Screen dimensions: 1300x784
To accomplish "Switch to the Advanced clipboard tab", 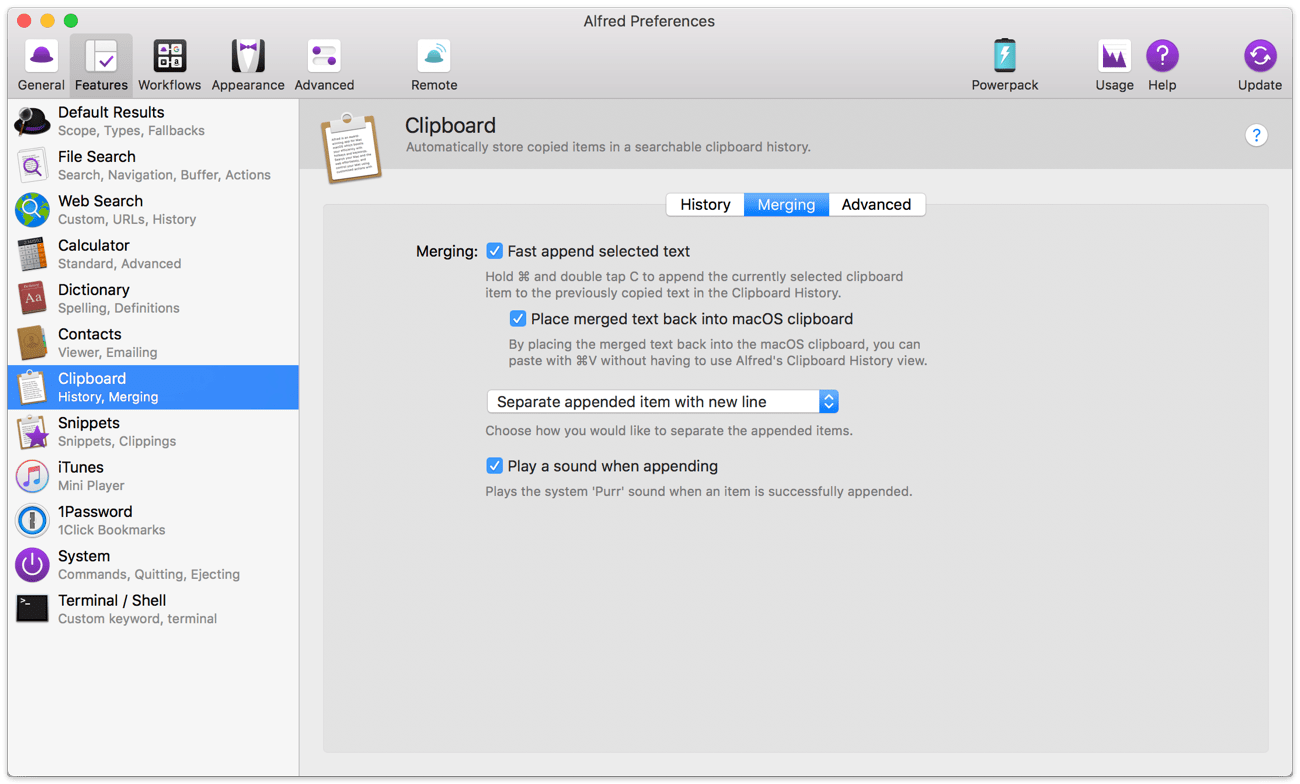I will pos(876,204).
